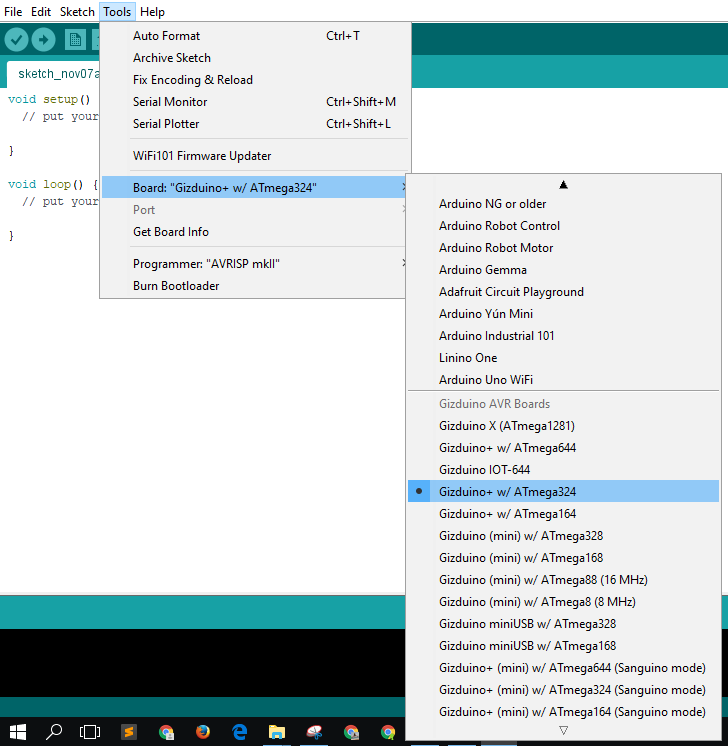Select Arduino Robot Motor board

pos(563,247)
